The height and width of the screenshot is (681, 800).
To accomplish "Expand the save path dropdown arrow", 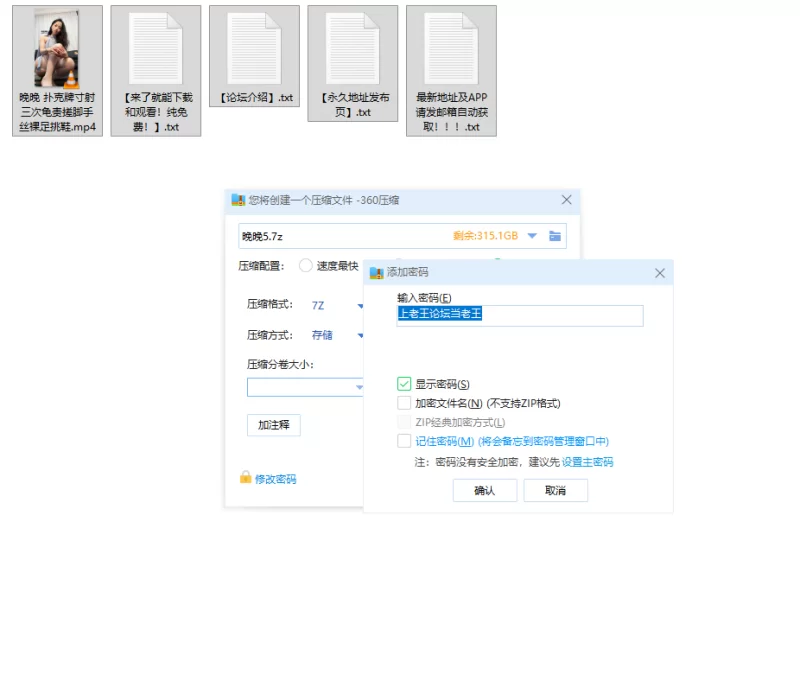I will (x=532, y=236).
